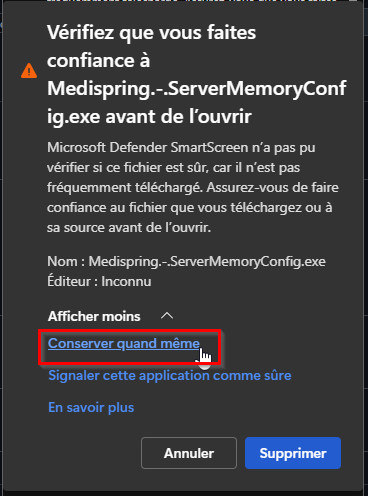Click 'ig.exe avant de l'ouvrir' heading line
This screenshot has width=368, height=496.
[149, 117]
